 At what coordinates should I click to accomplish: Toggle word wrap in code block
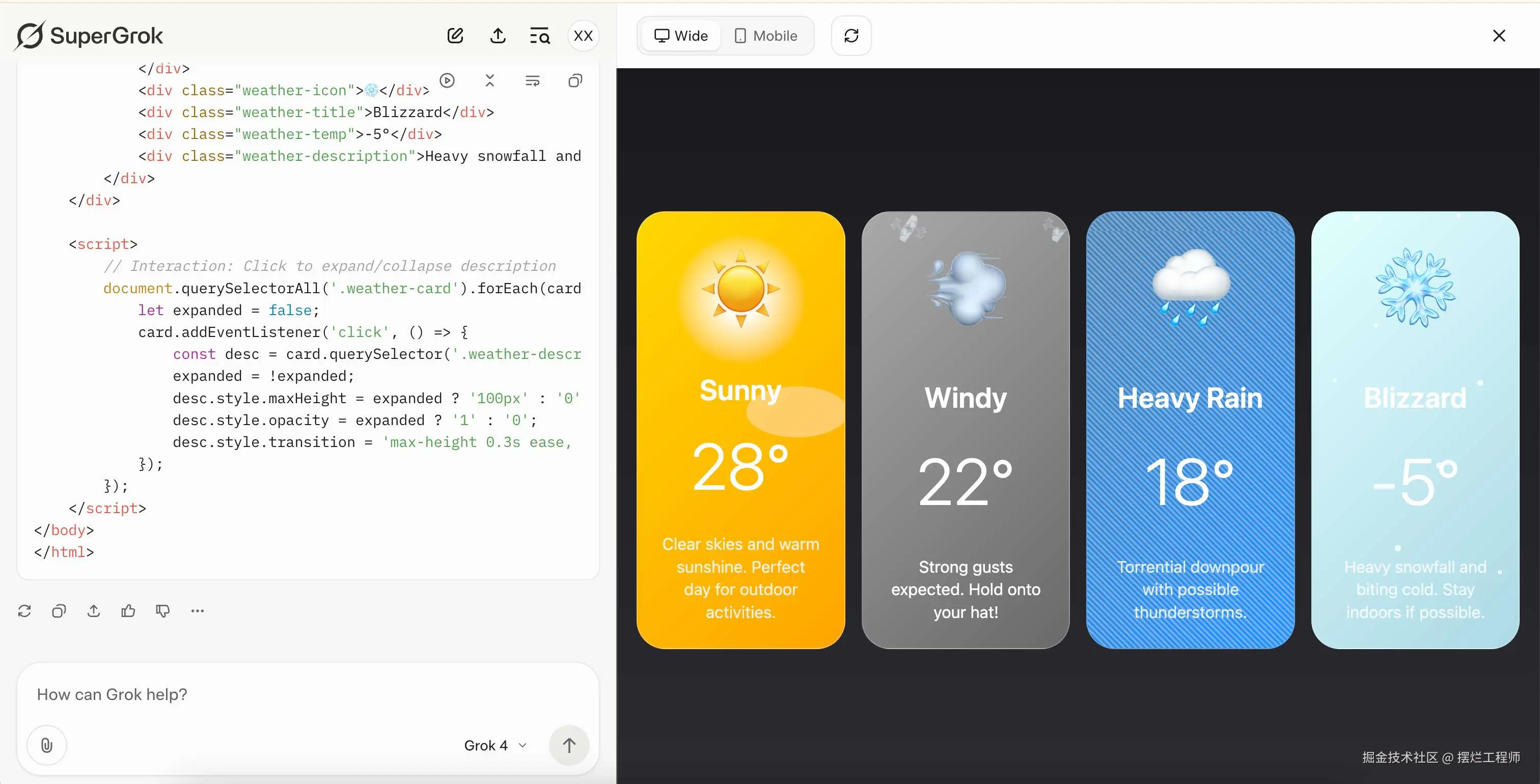532,80
